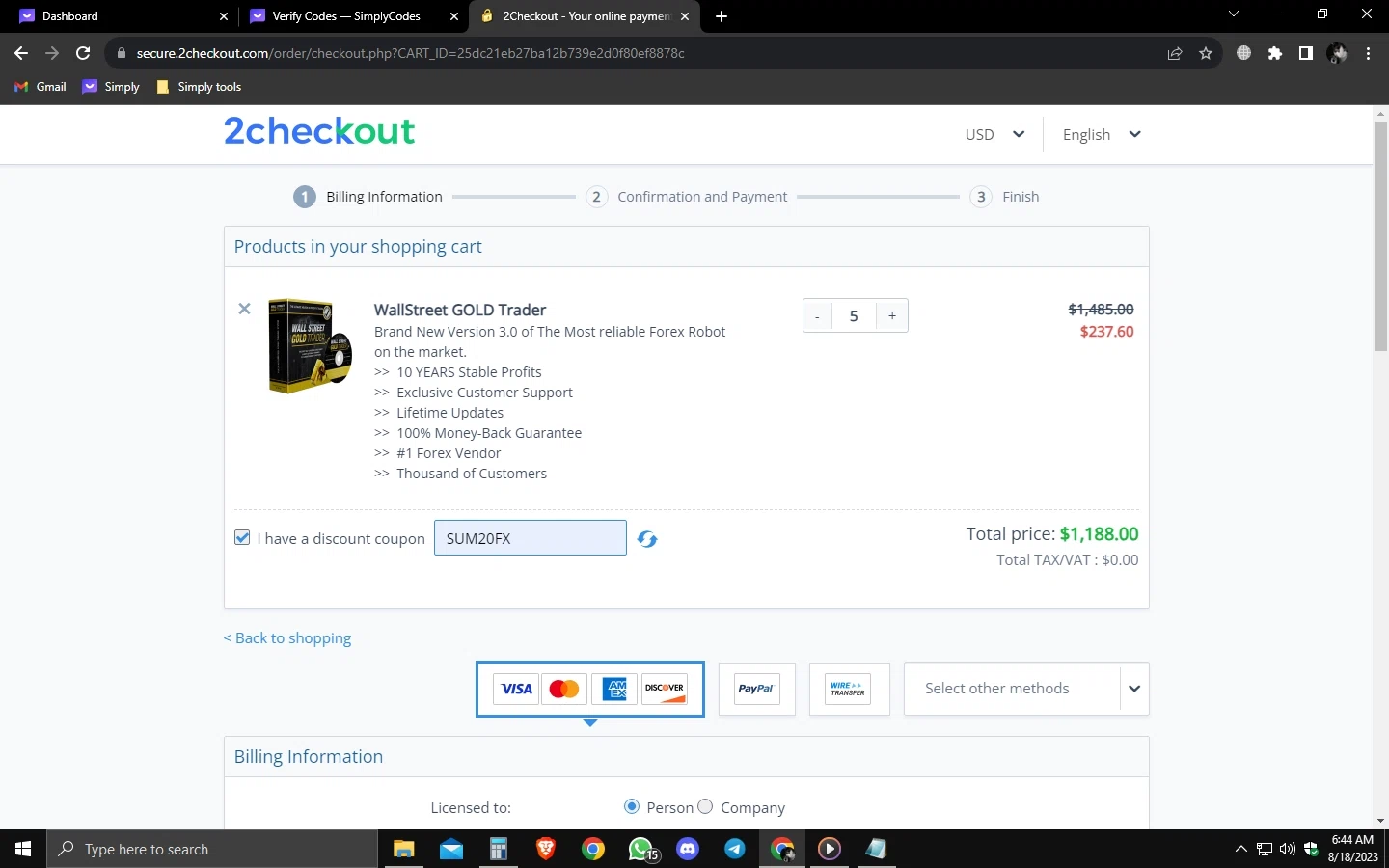
Task: Open the browser share icon
Action: [1175, 53]
